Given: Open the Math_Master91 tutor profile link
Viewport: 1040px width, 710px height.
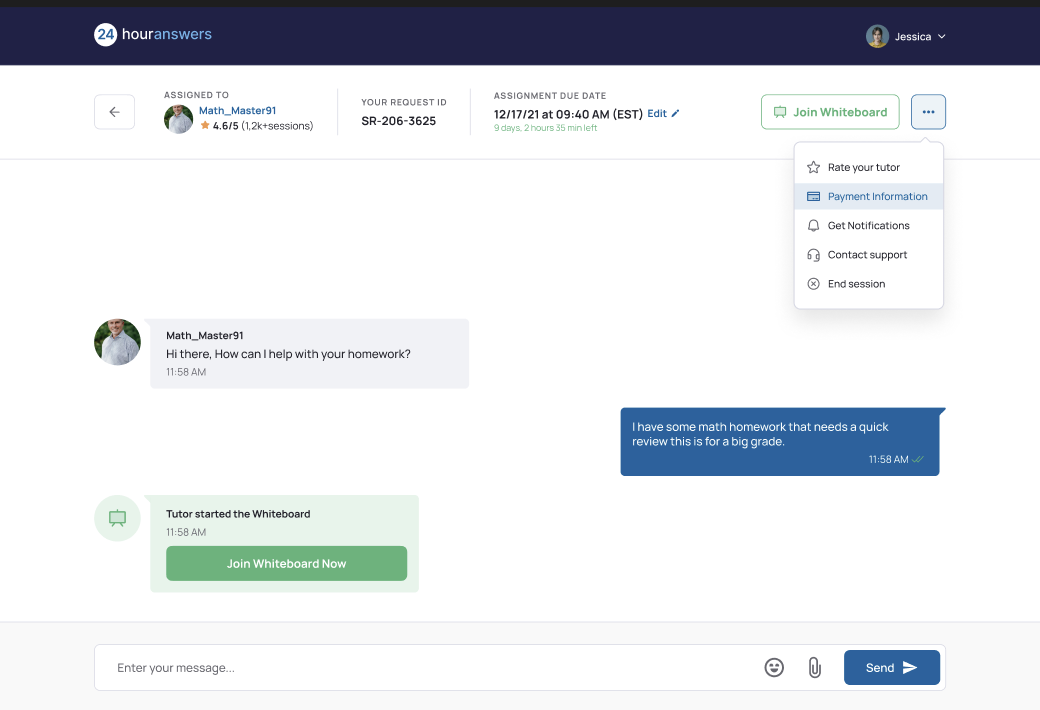Looking at the screenshot, I should pos(237,111).
